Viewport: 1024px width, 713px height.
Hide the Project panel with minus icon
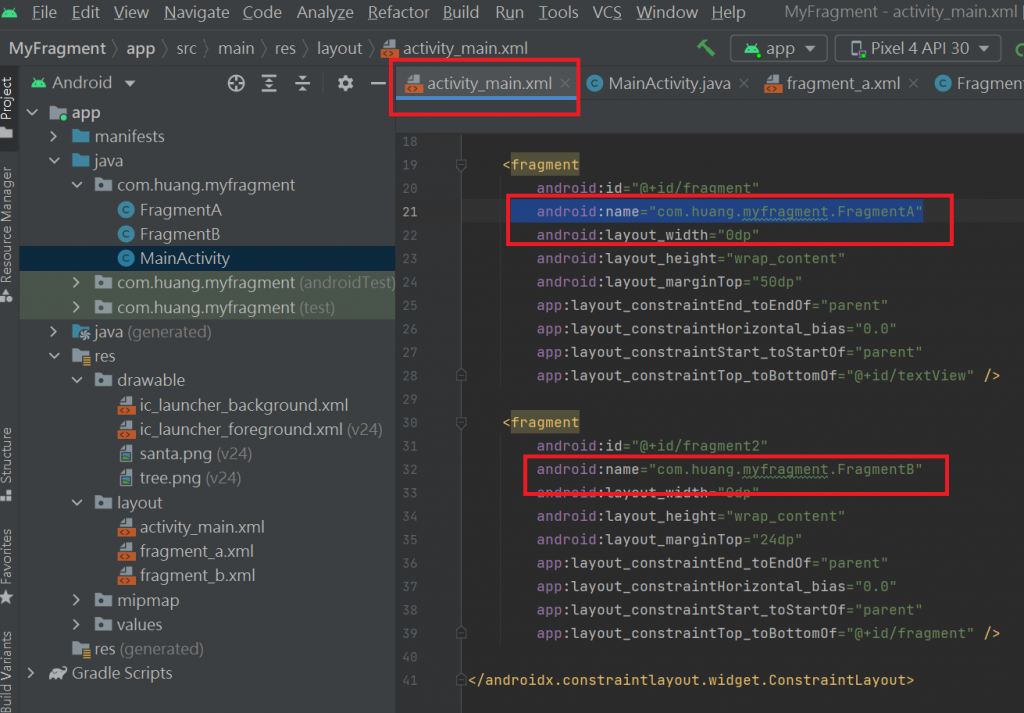point(377,83)
